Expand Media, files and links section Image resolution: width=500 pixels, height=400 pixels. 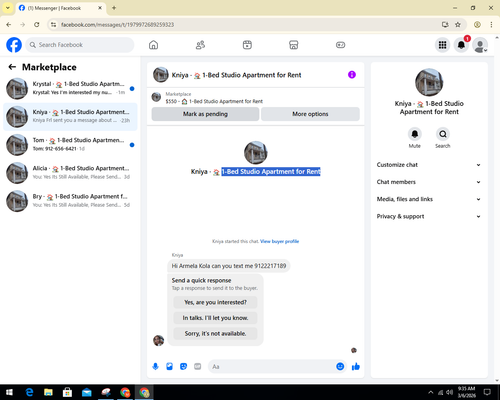click(429, 199)
